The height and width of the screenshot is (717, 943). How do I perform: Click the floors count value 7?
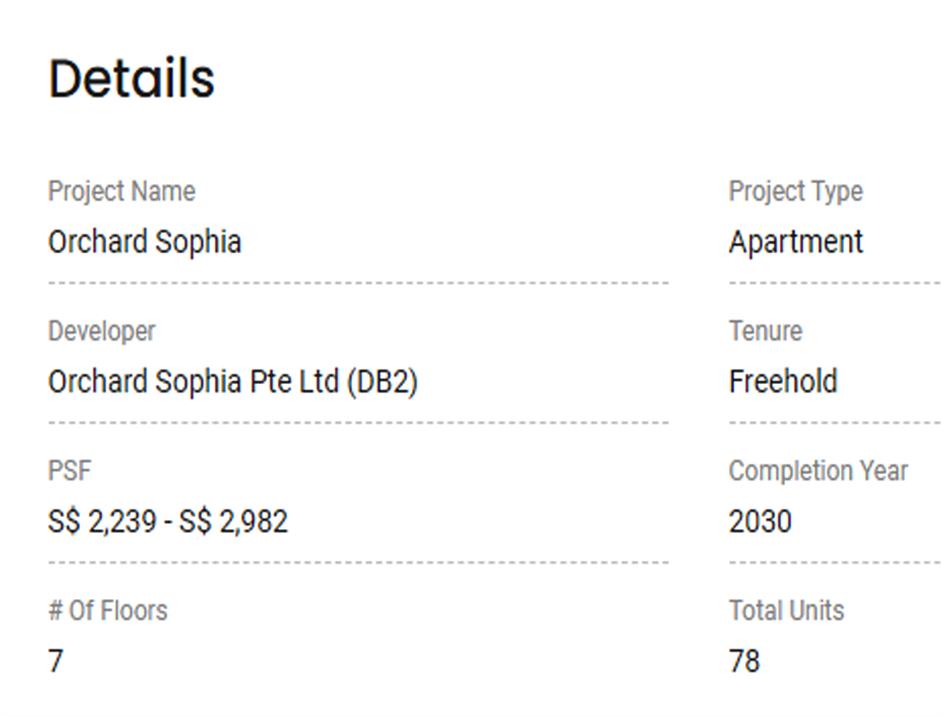[55, 661]
